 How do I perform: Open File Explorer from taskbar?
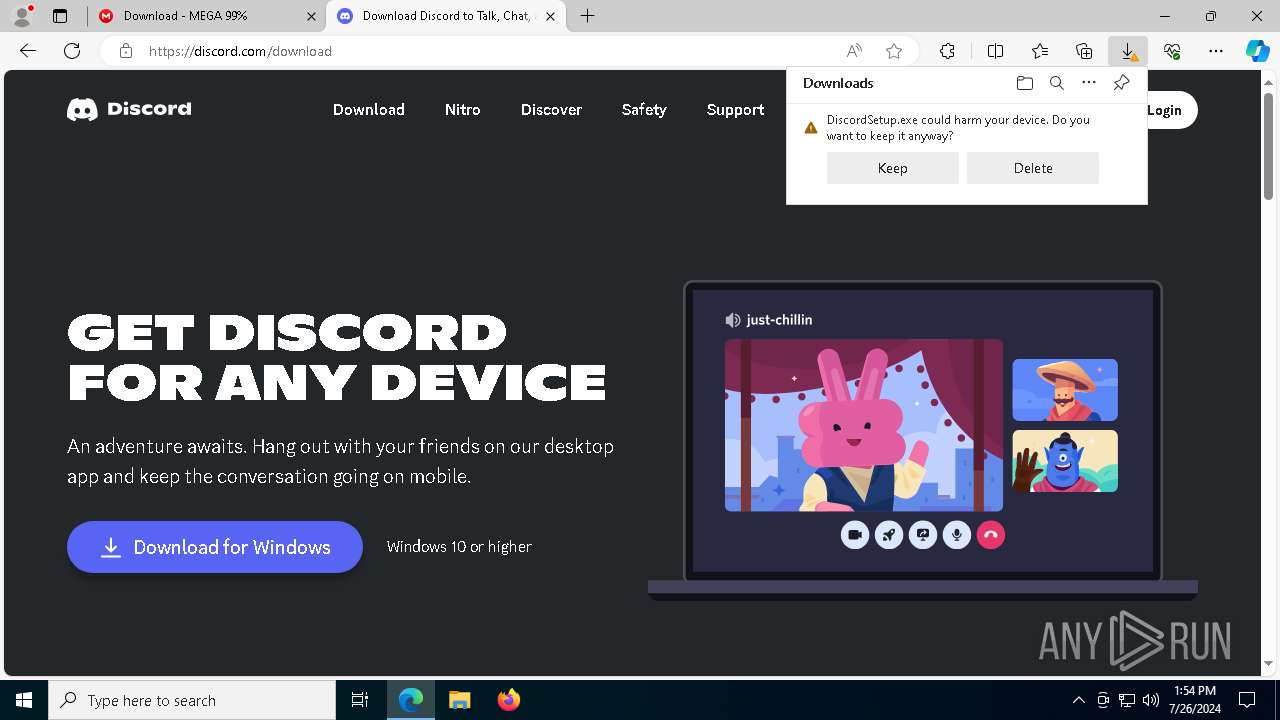460,700
